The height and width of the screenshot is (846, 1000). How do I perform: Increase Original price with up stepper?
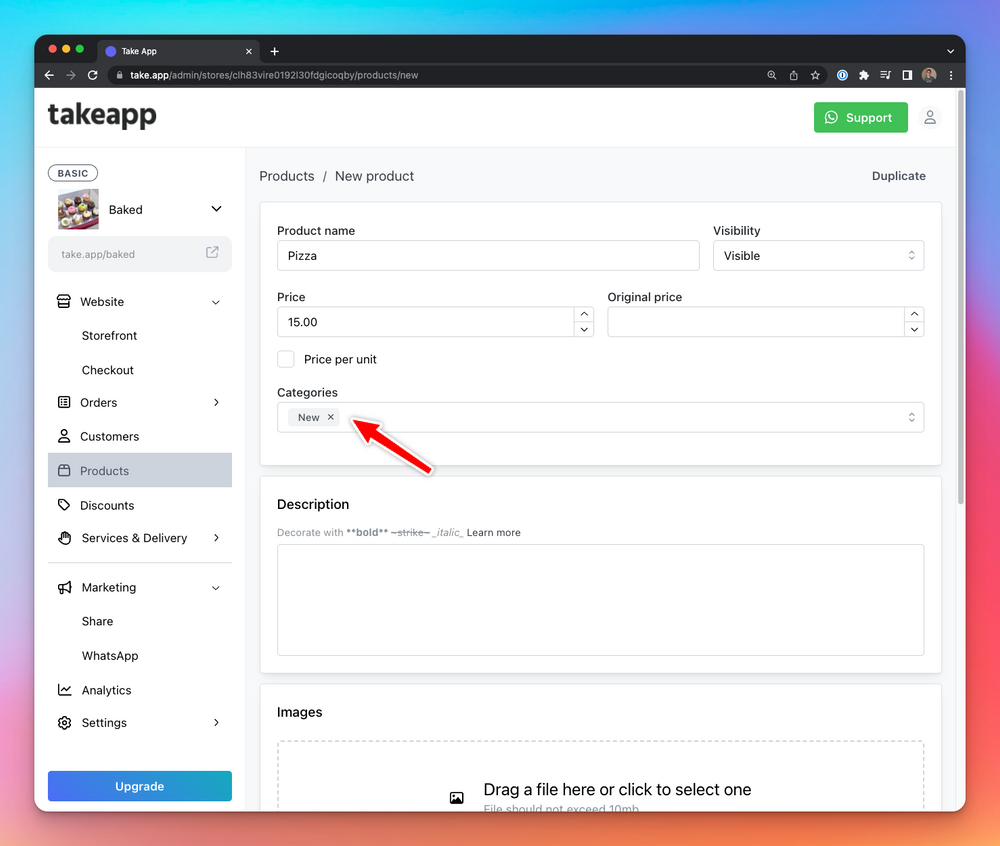coord(915,314)
